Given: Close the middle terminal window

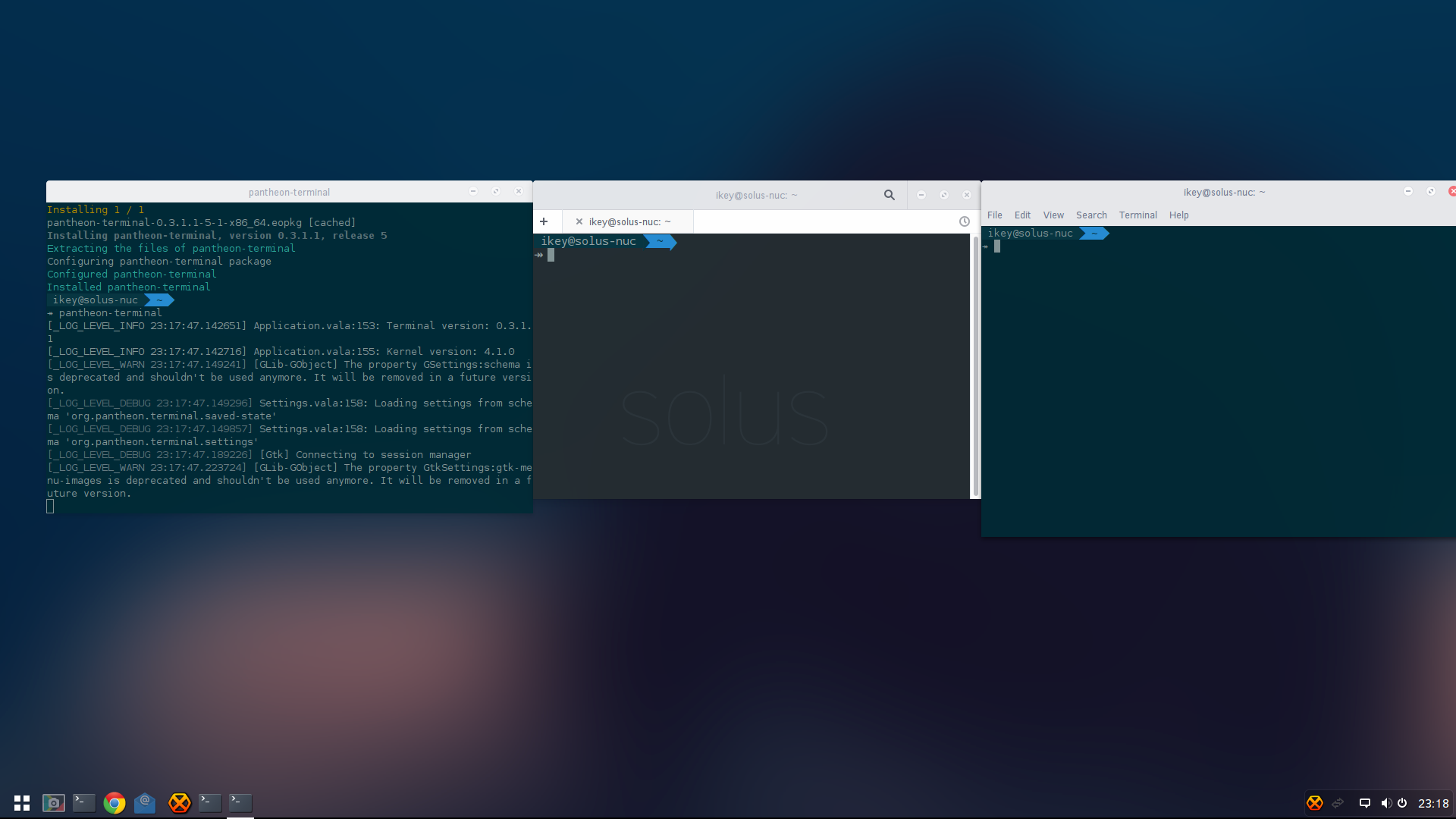Looking at the screenshot, I should coord(967,195).
